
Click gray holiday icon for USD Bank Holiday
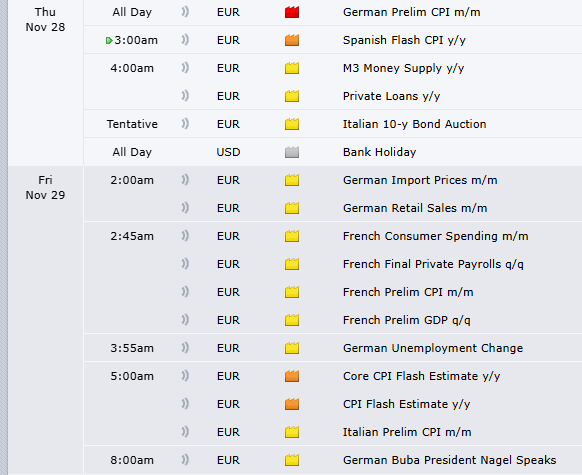[292, 152]
